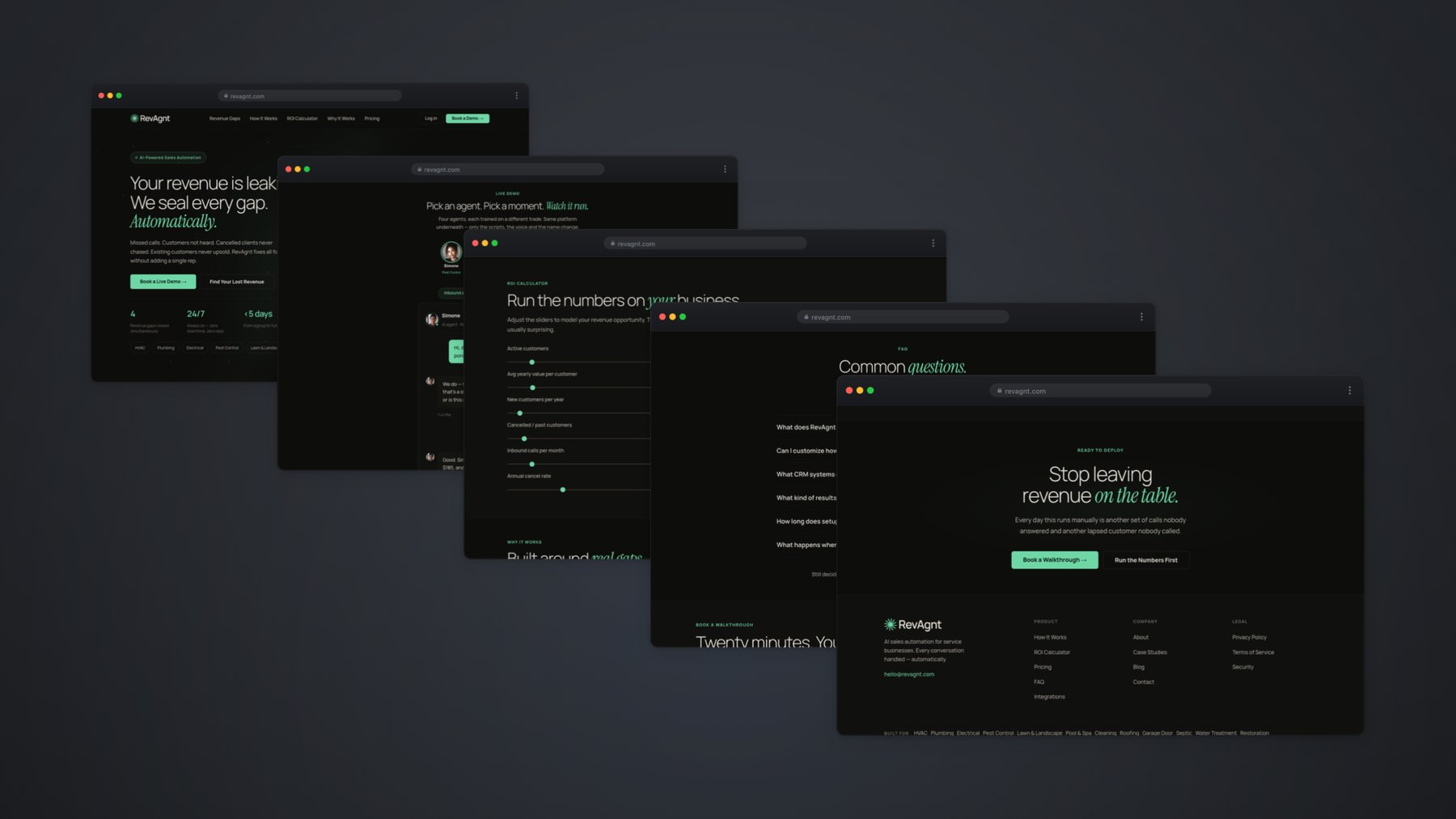Click the AI-Powered Sales Automation badge
This screenshot has width=1456, height=819.
tap(168, 158)
